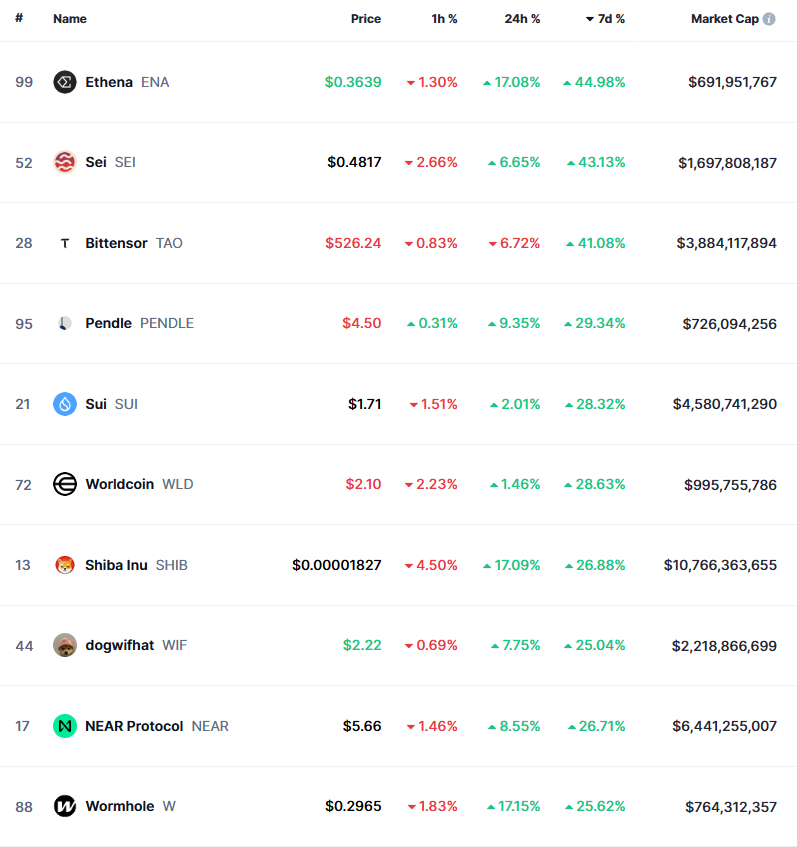Click the Ethena coin logo icon
This screenshot has height=847, width=797.
point(65,82)
